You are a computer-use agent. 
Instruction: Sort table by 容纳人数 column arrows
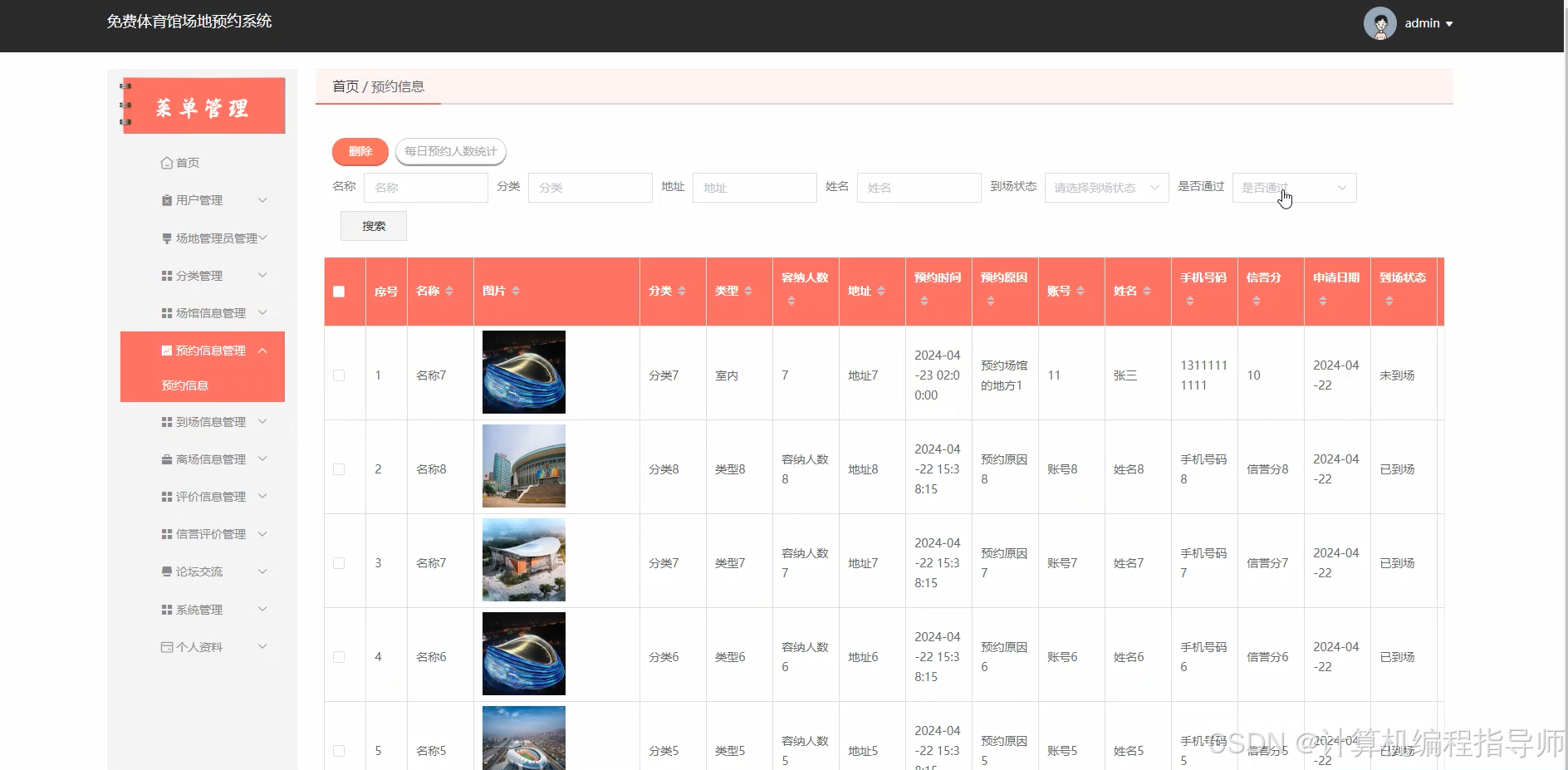point(791,301)
